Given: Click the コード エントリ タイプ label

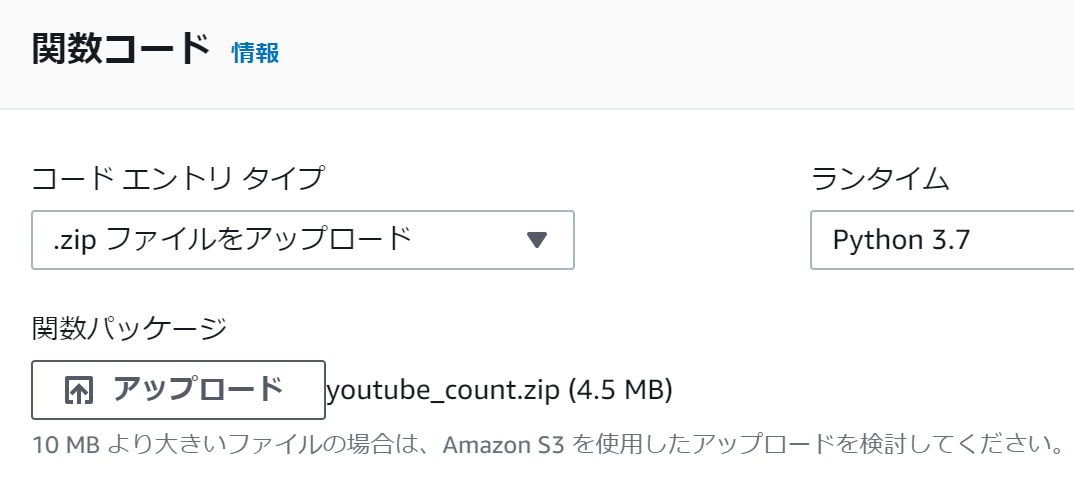Looking at the screenshot, I should [x=177, y=179].
